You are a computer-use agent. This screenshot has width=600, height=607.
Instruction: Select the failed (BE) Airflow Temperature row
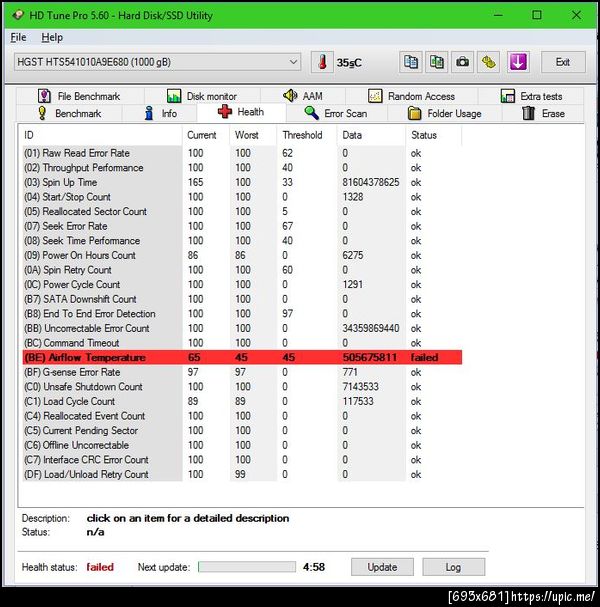242,357
